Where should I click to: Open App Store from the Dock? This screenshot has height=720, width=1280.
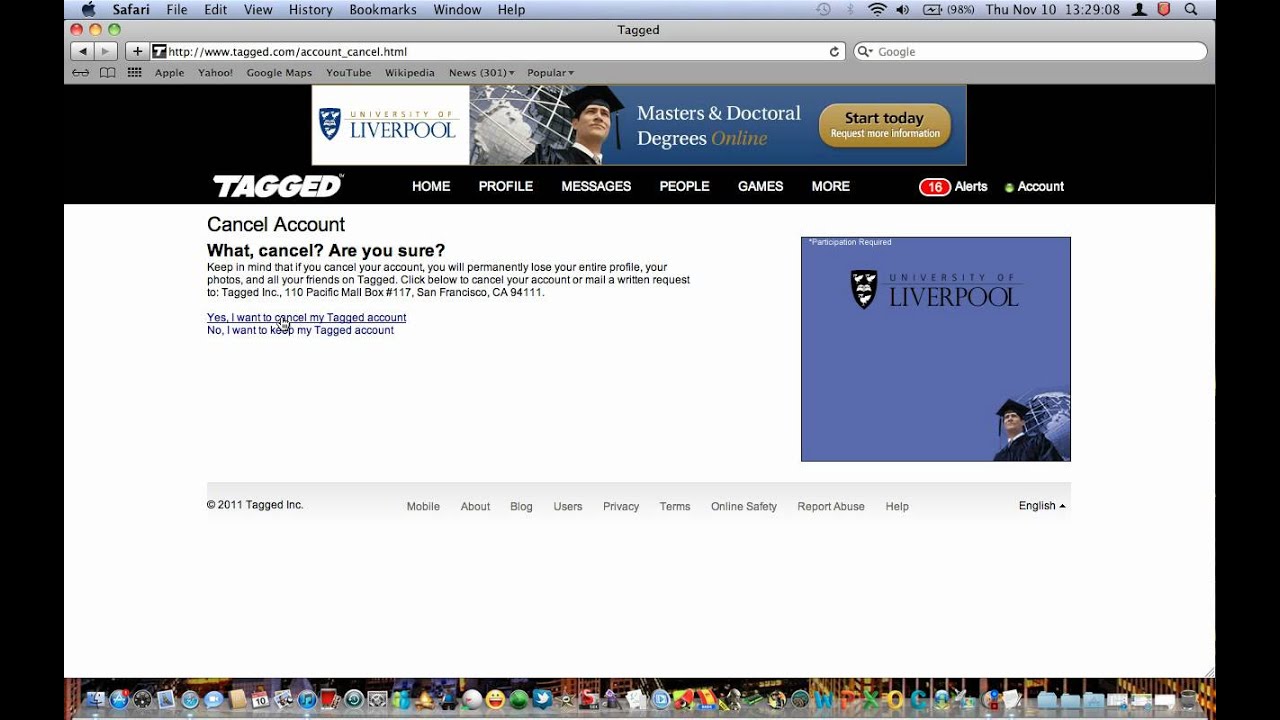click(119, 700)
